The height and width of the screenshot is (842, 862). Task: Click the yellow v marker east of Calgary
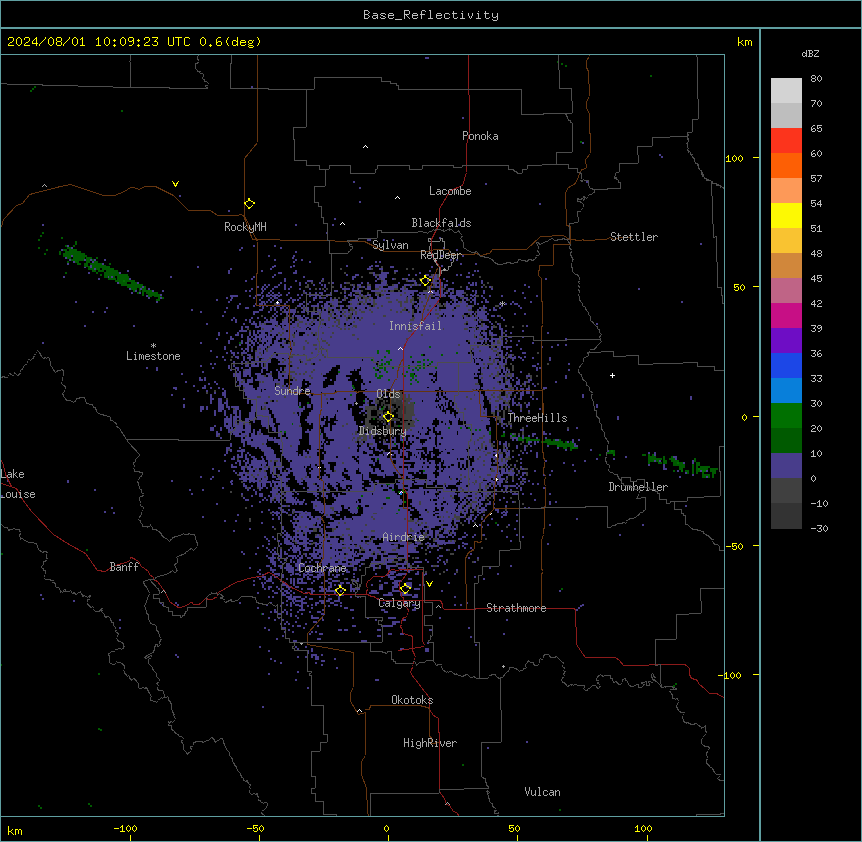[429, 584]
